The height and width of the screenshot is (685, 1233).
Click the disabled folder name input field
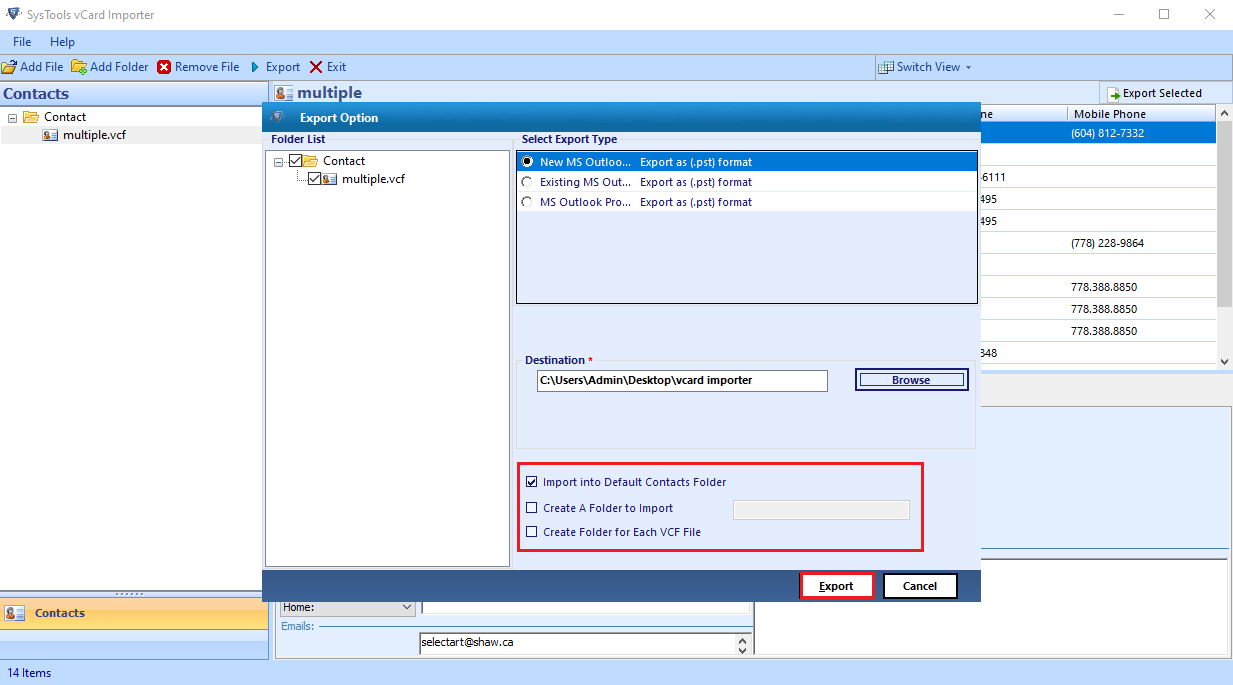[x=821, y=510]
